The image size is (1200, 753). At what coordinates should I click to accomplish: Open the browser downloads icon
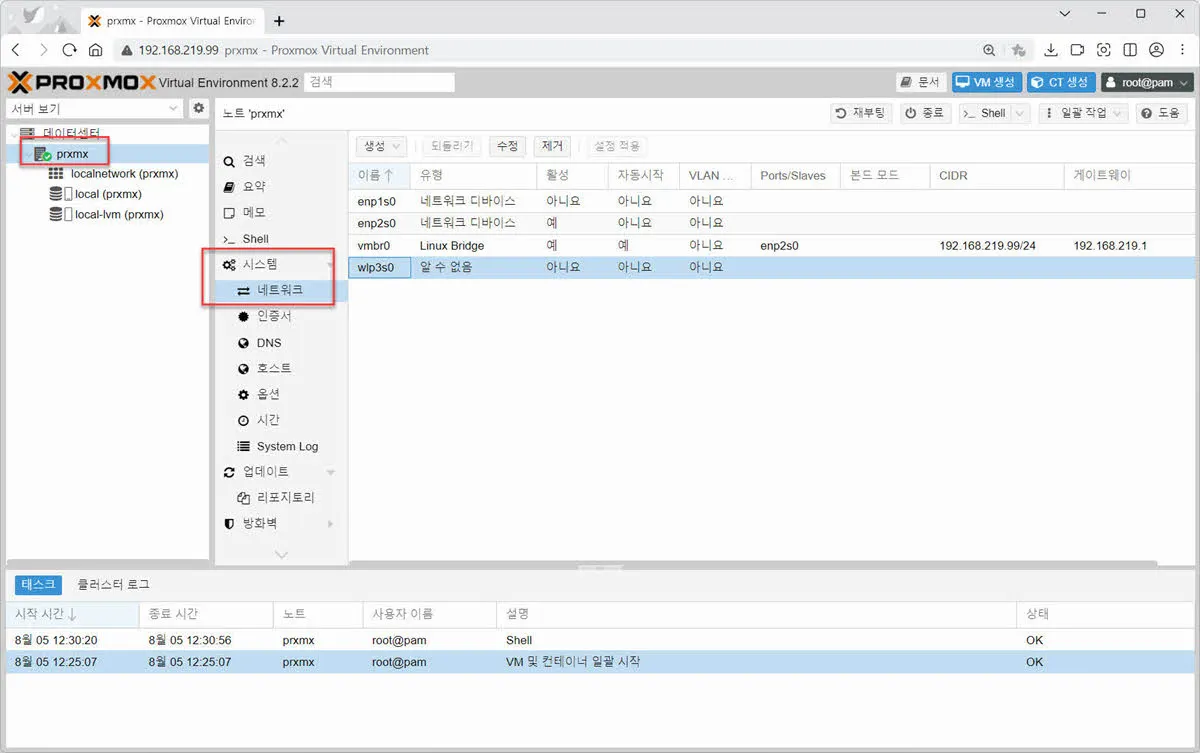(x=1051, y=50)
